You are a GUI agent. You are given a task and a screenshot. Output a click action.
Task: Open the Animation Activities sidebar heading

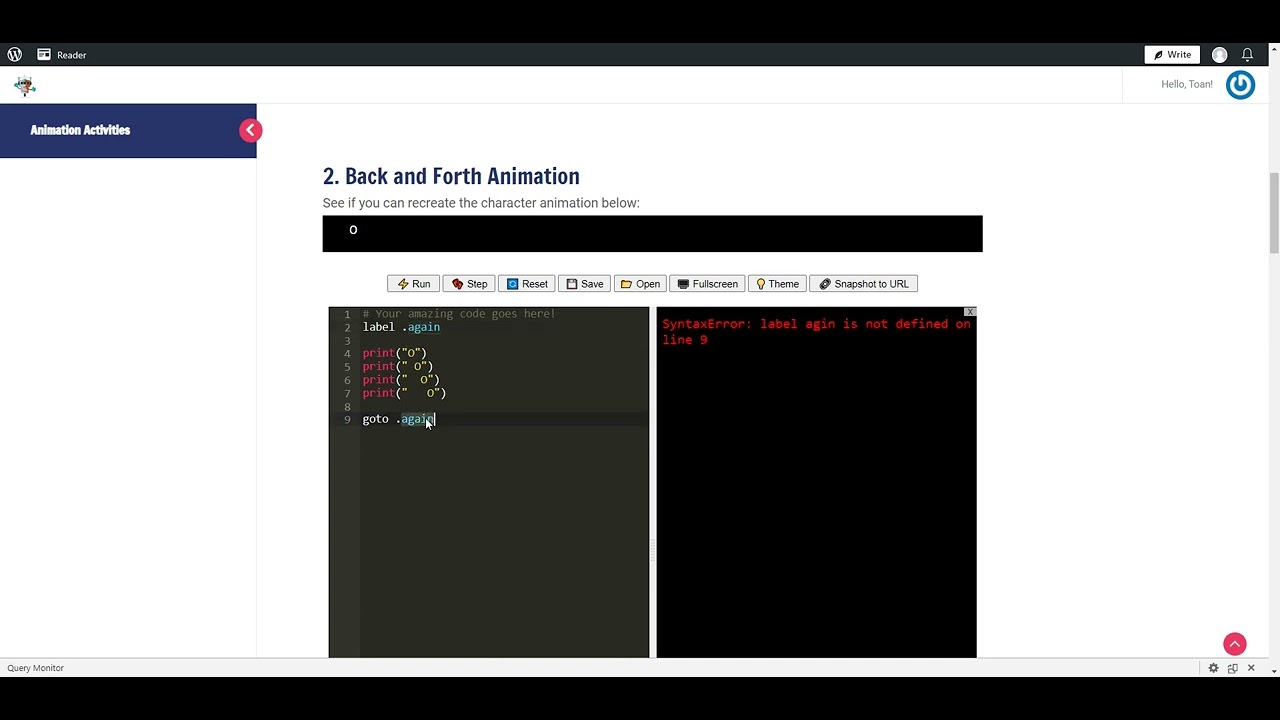pyautogui.click(x=80, y=130)
